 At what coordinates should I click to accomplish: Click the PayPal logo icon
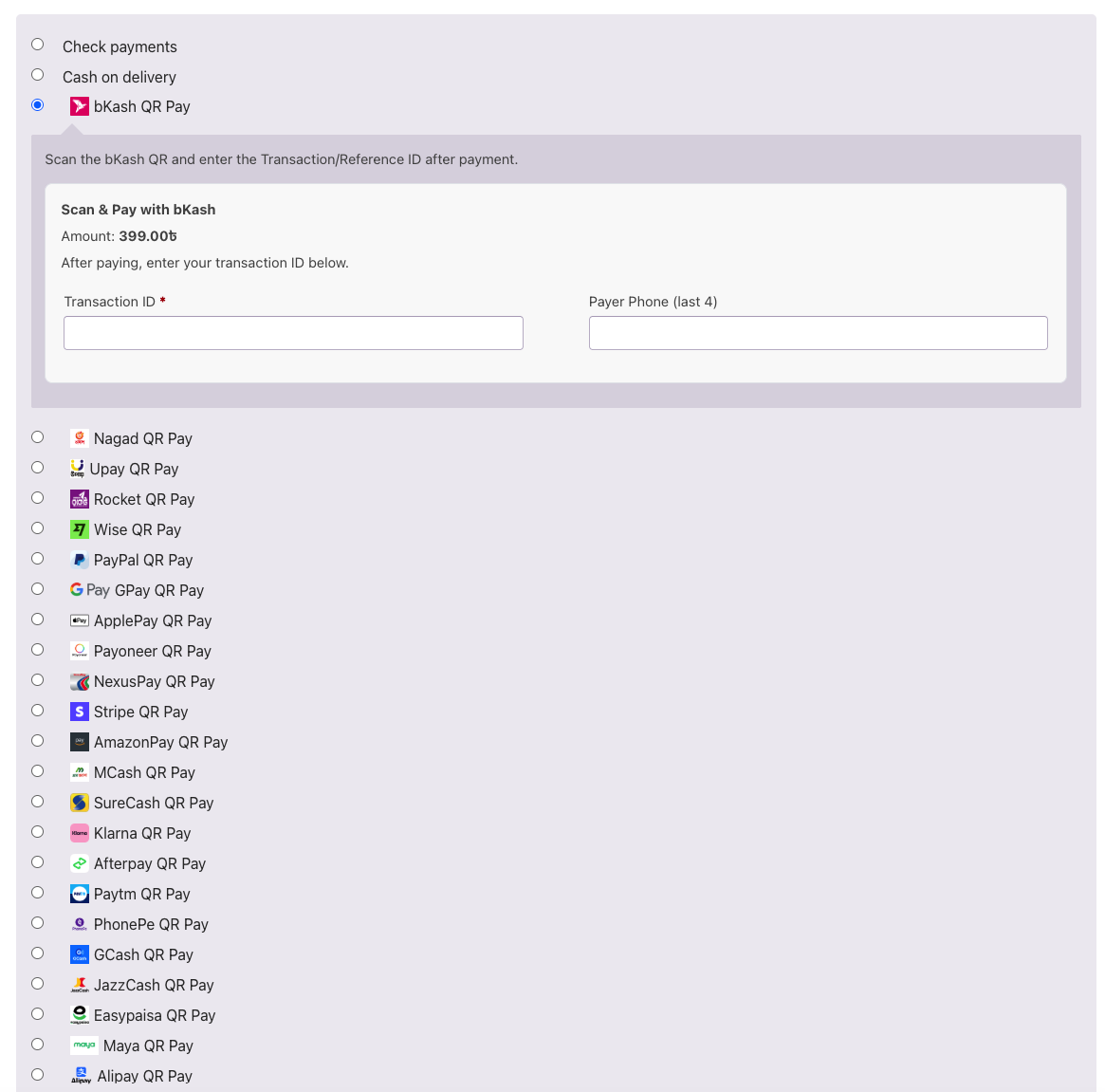pyautogui.click(x=79, y=559)
